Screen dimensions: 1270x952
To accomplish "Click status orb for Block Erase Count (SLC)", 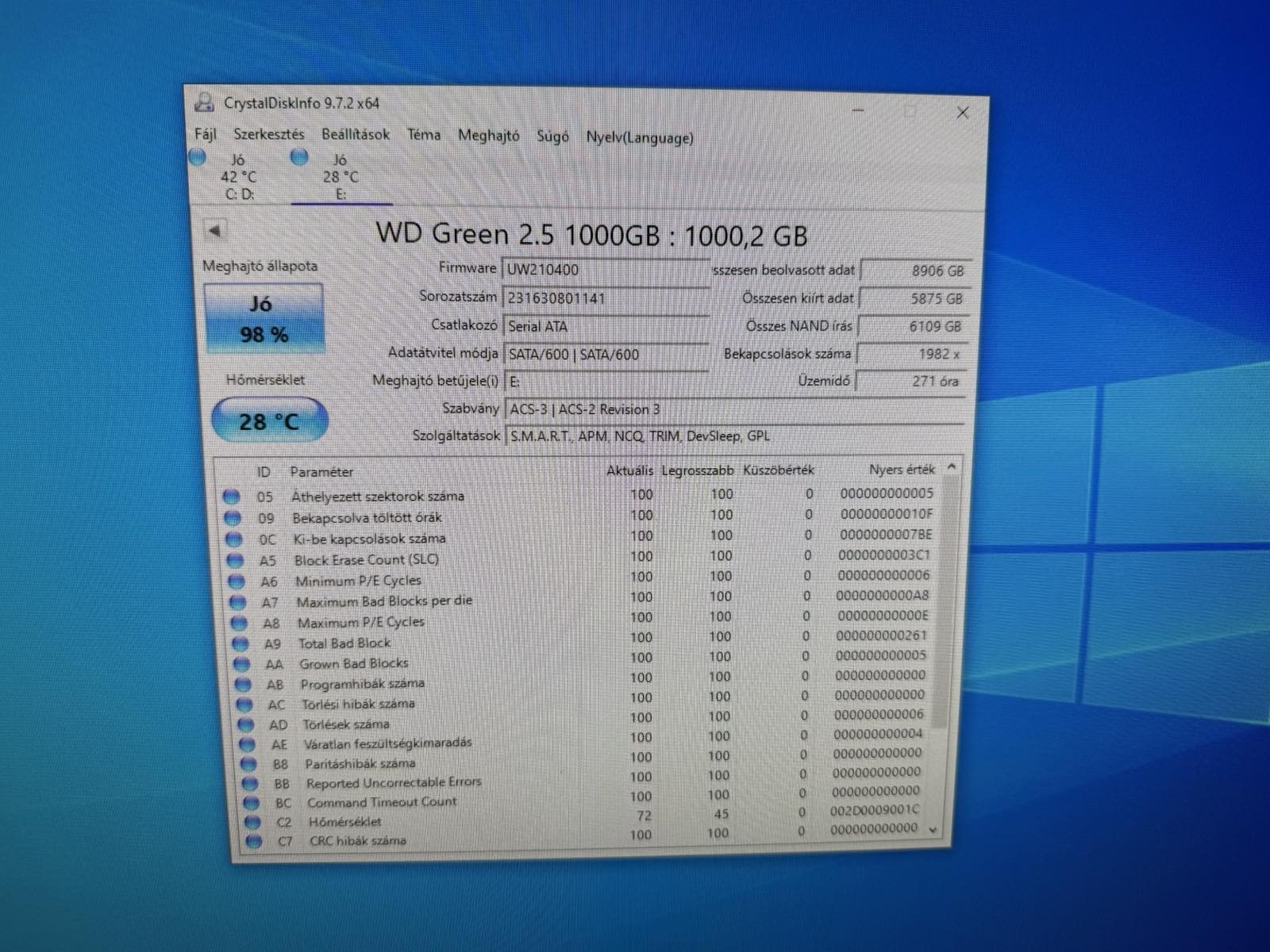I will (235, 560).
